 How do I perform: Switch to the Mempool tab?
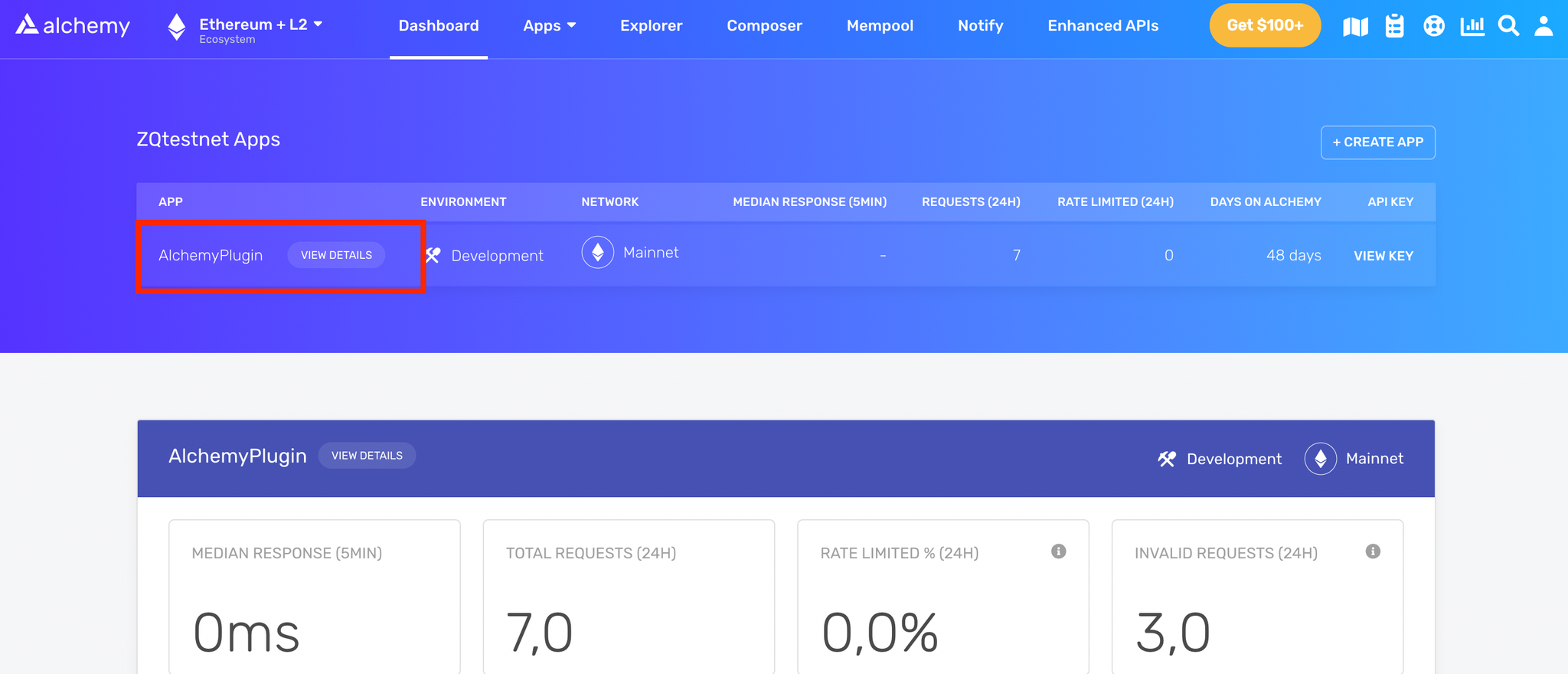click(880, 26)
